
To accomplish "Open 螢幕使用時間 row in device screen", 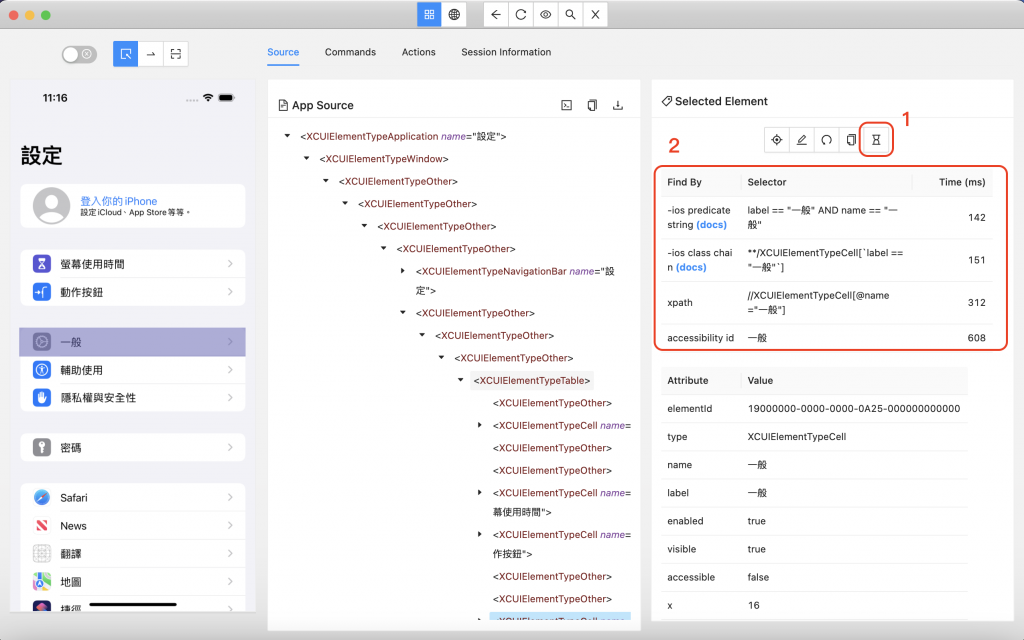I will coord(133,264).
